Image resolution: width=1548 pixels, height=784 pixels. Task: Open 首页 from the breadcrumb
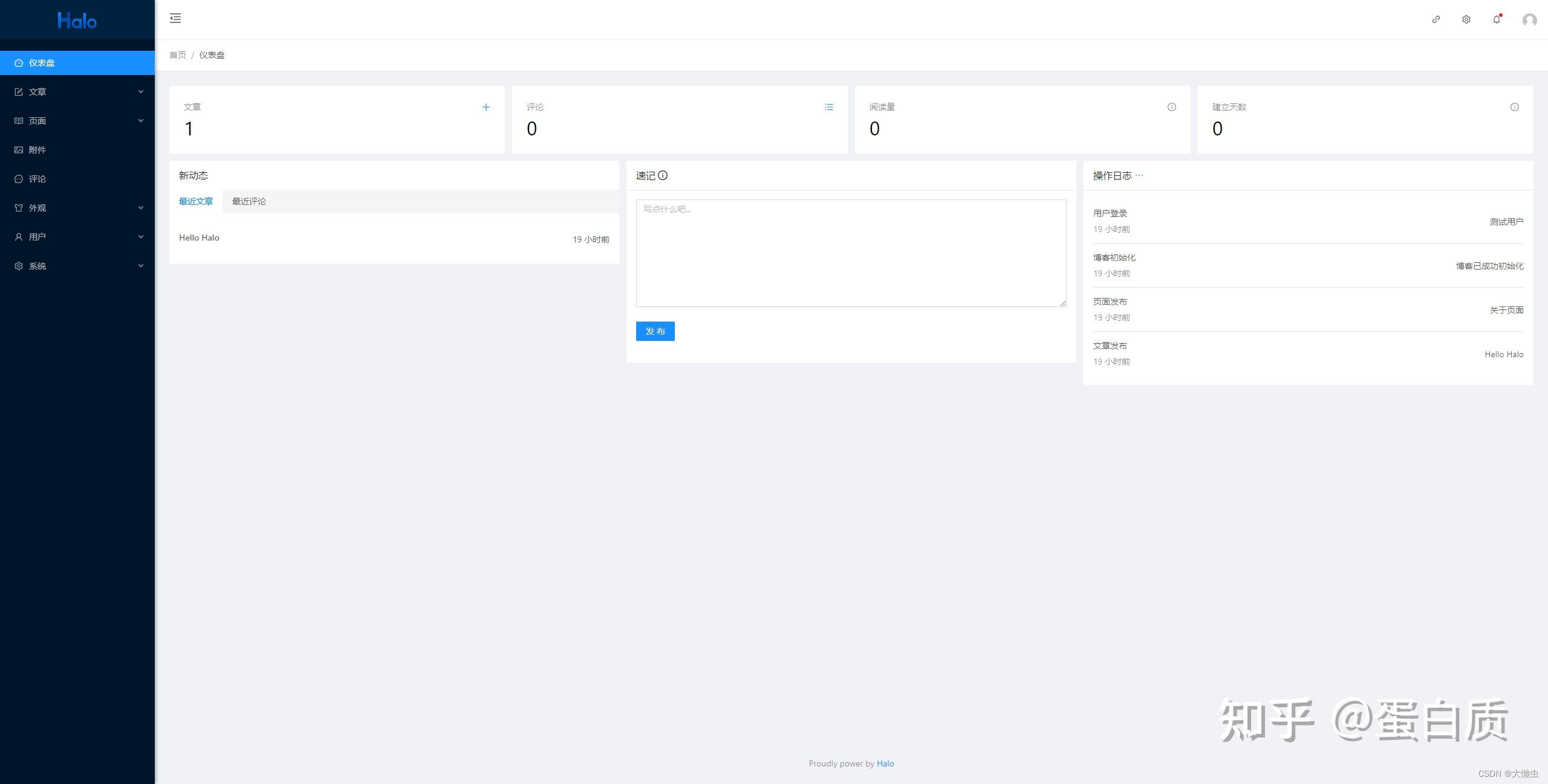point(178,54)
